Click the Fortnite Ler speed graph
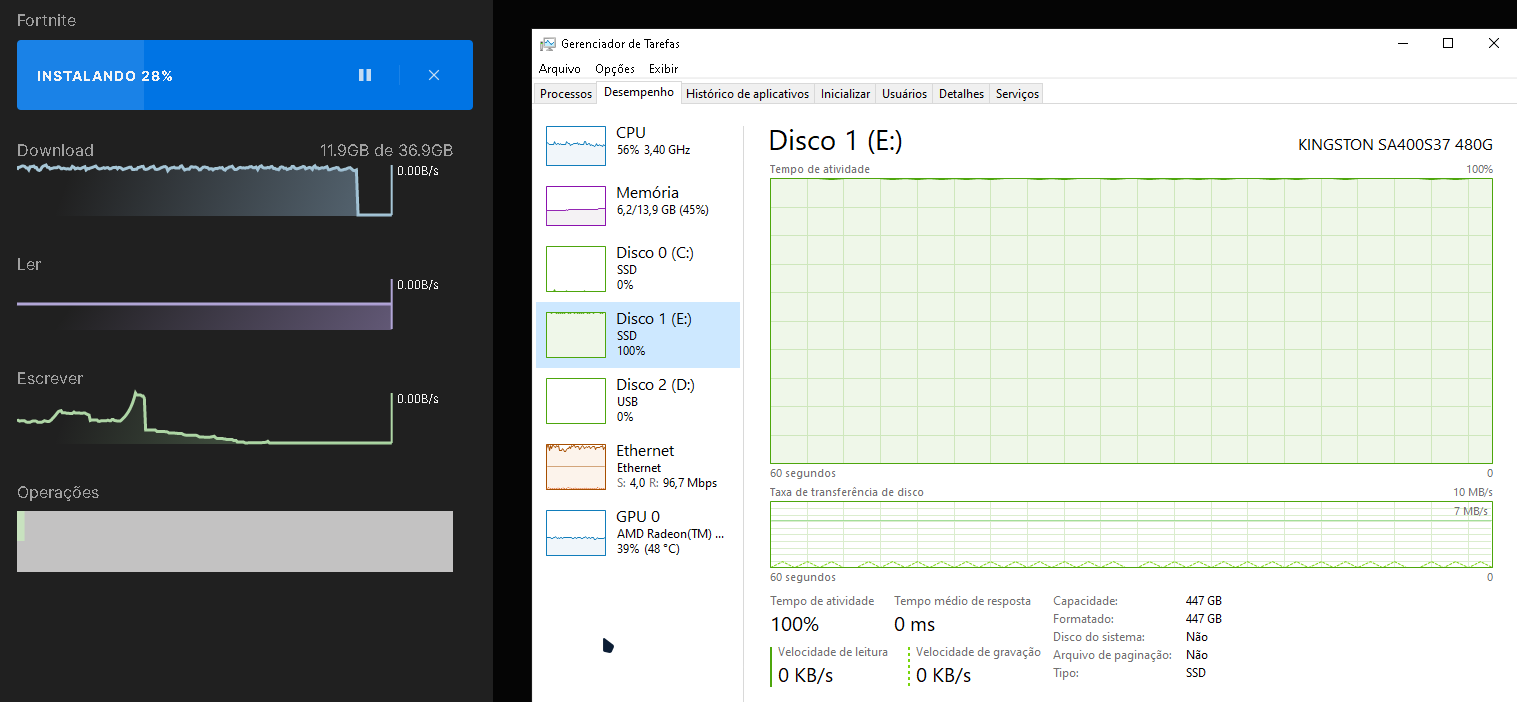Image resolution: width=1517 pixels, height=702 pixels. [x=204, y=304]
